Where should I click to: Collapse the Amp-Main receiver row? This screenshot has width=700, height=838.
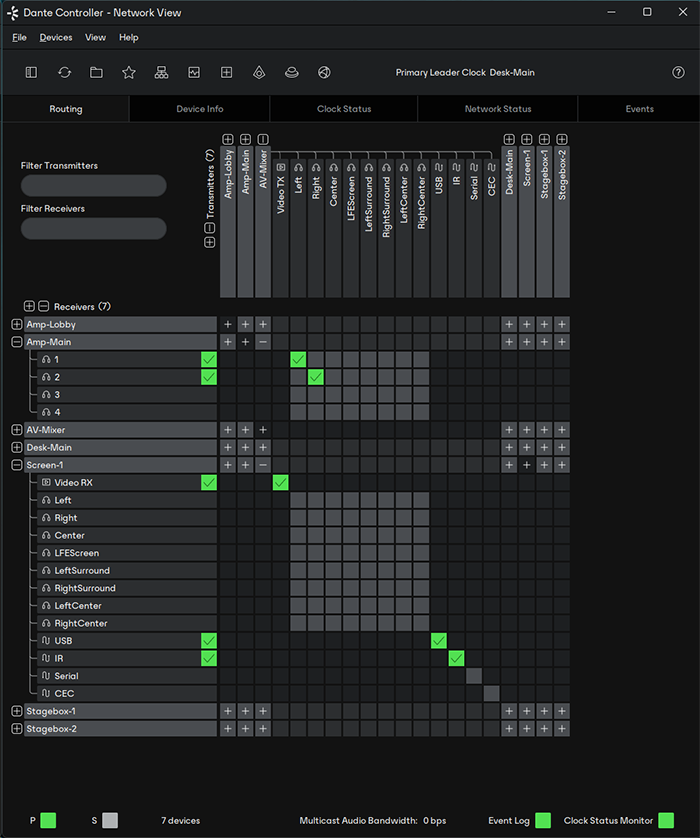click(17, 342)
